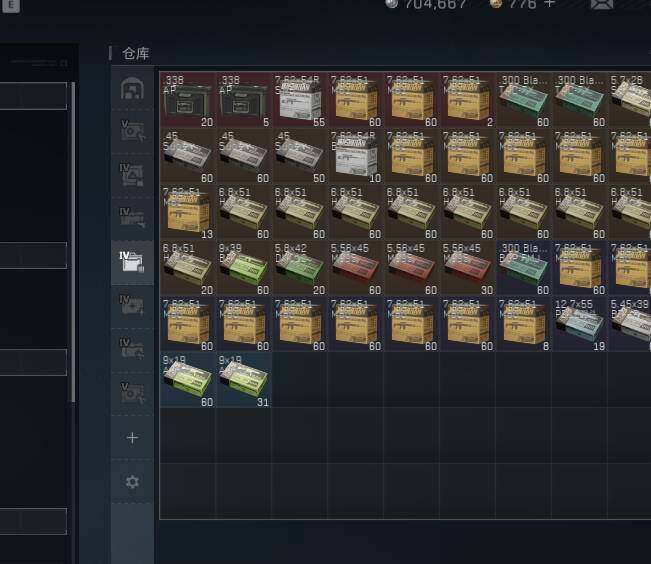
Task: Select the 5.56x45 red box with 30 rounds
Action: point(468,268)
